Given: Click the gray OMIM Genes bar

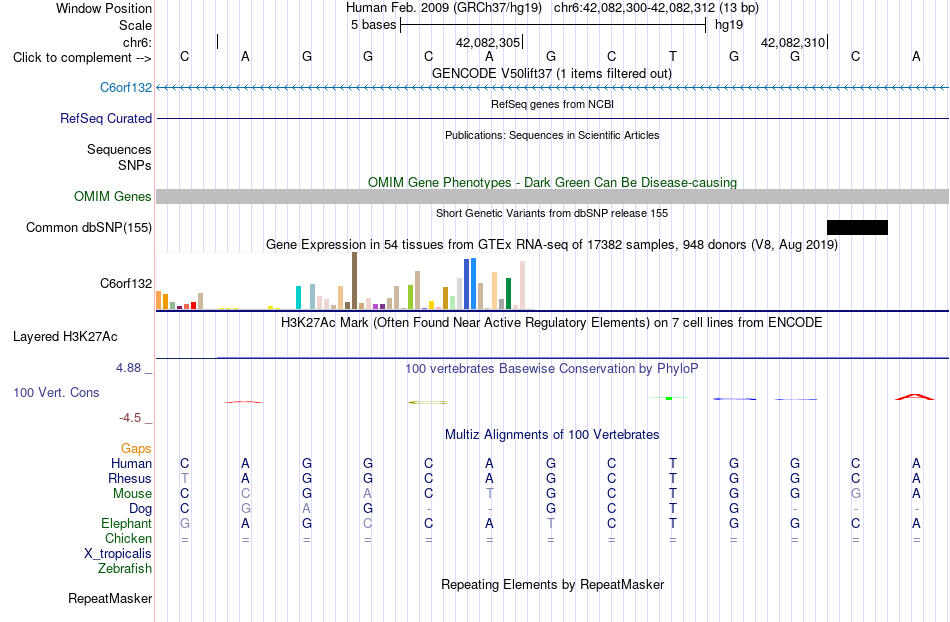Looking at the screenshot, I should [553, 196].
